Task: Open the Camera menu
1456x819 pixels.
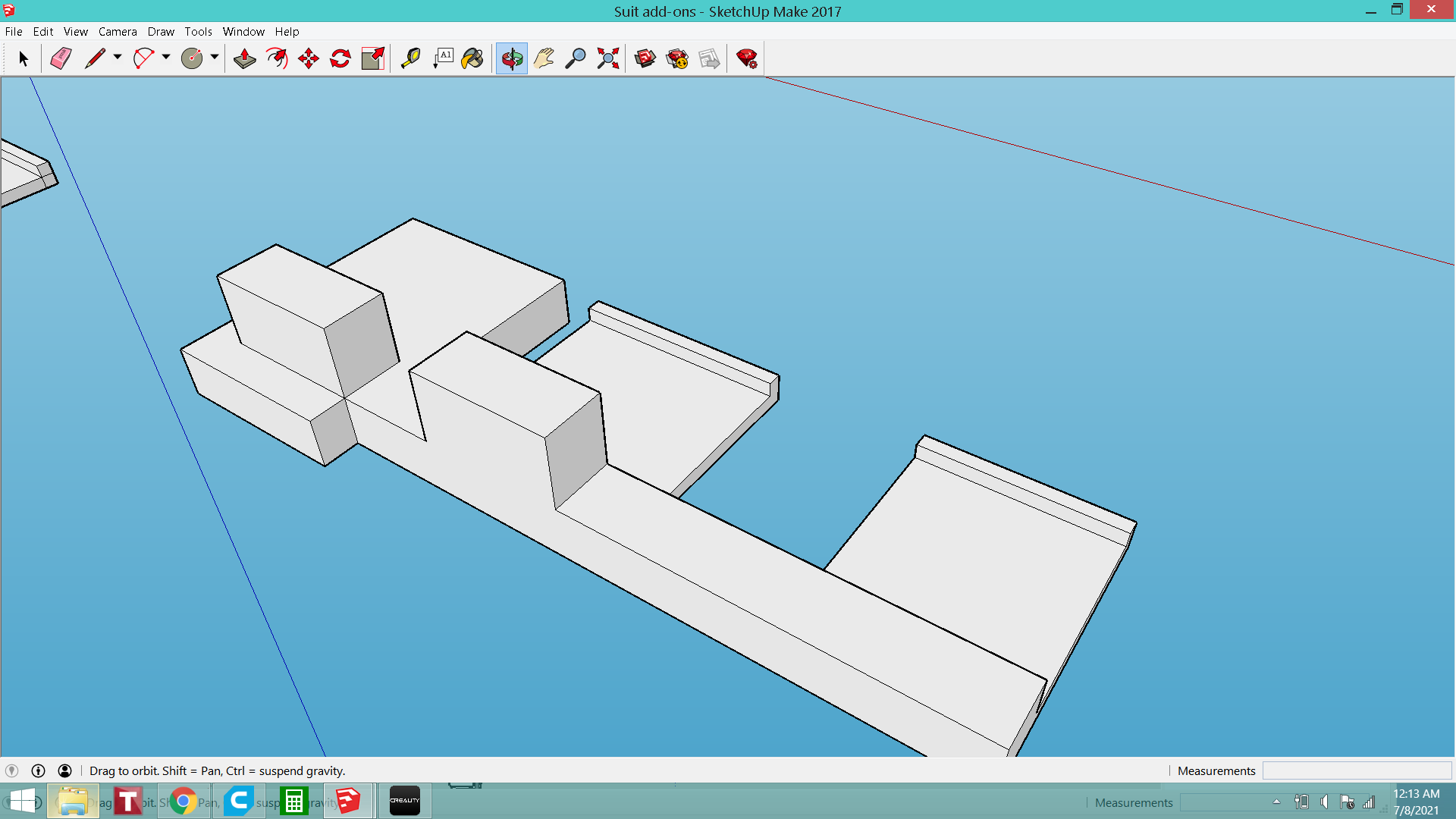Action: point(118,31)
